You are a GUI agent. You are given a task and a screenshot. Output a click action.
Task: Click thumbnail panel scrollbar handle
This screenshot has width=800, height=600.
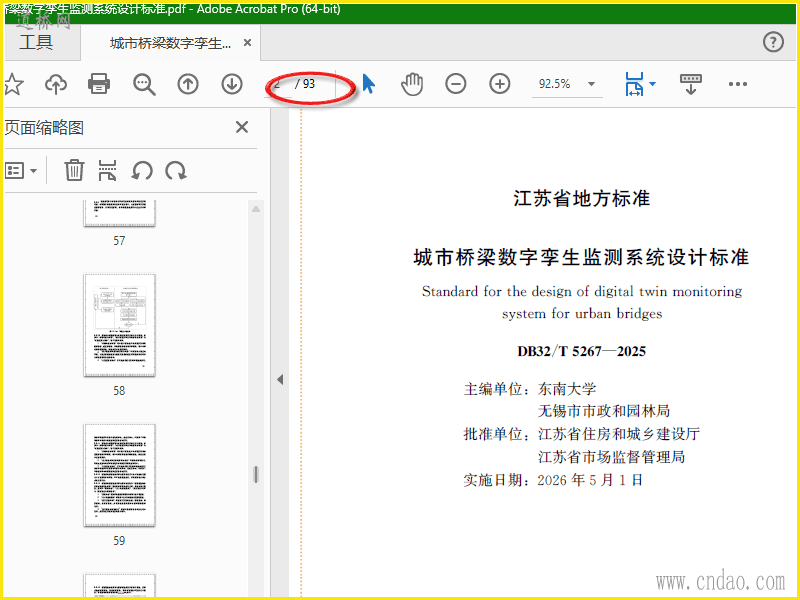point(256,474)
